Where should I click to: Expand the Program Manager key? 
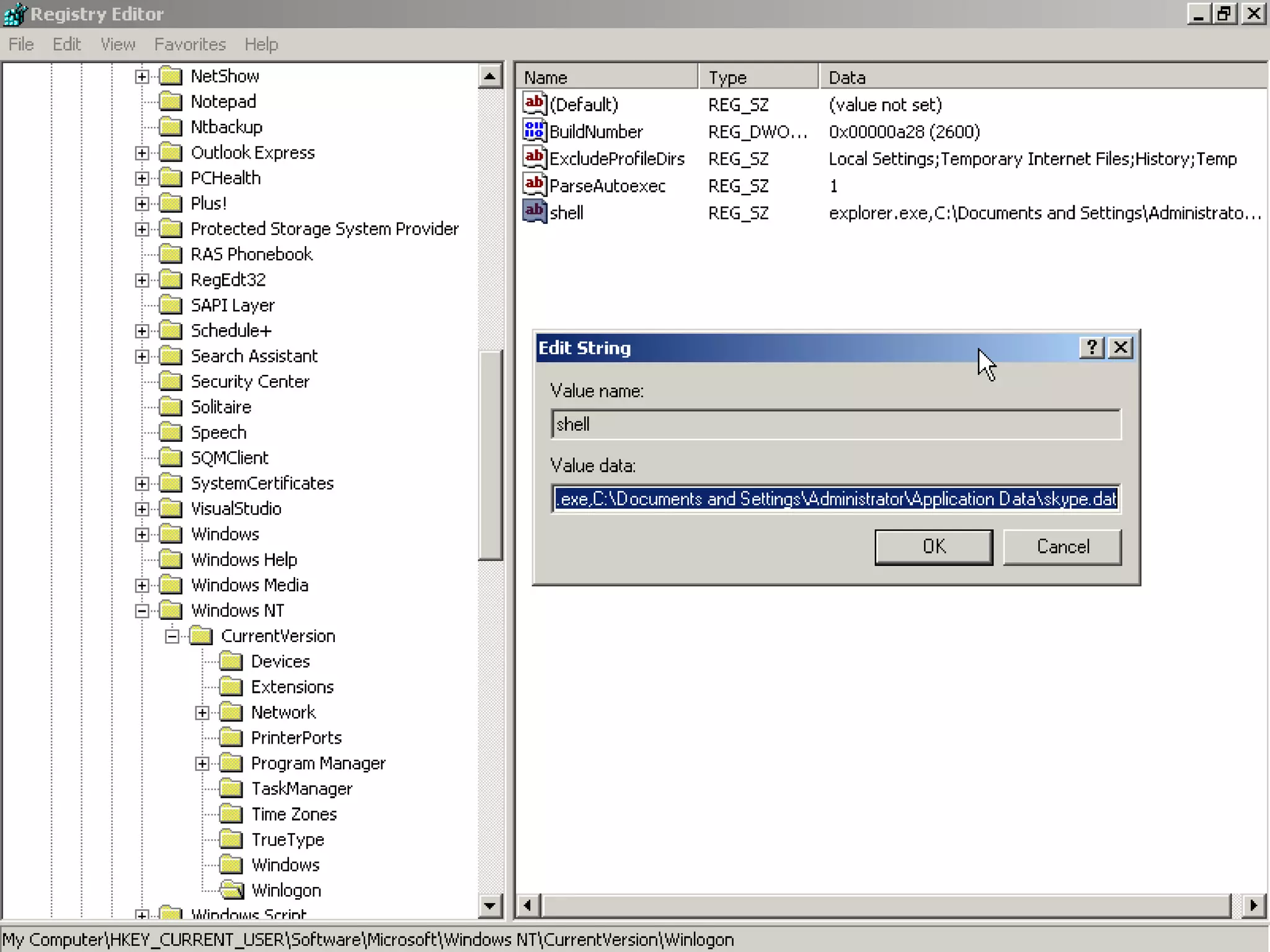click(202, 764)
